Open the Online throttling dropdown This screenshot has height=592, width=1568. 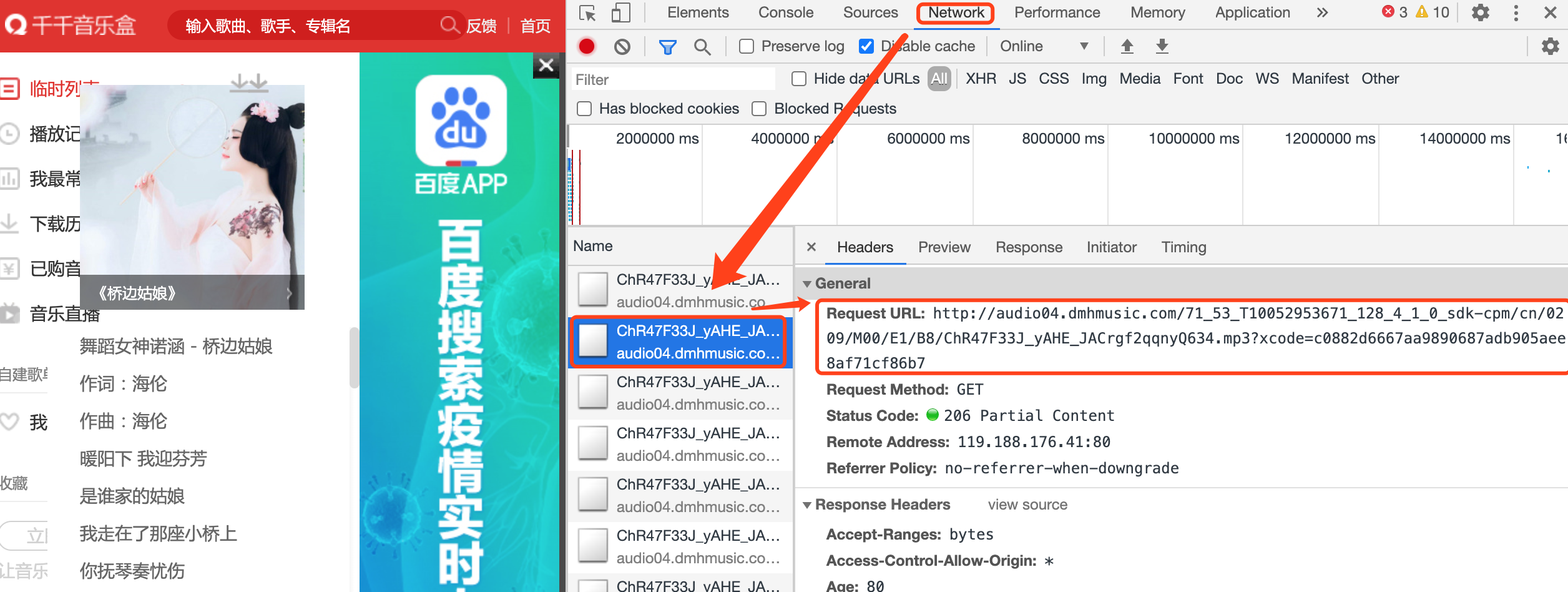click(1044, 46)
